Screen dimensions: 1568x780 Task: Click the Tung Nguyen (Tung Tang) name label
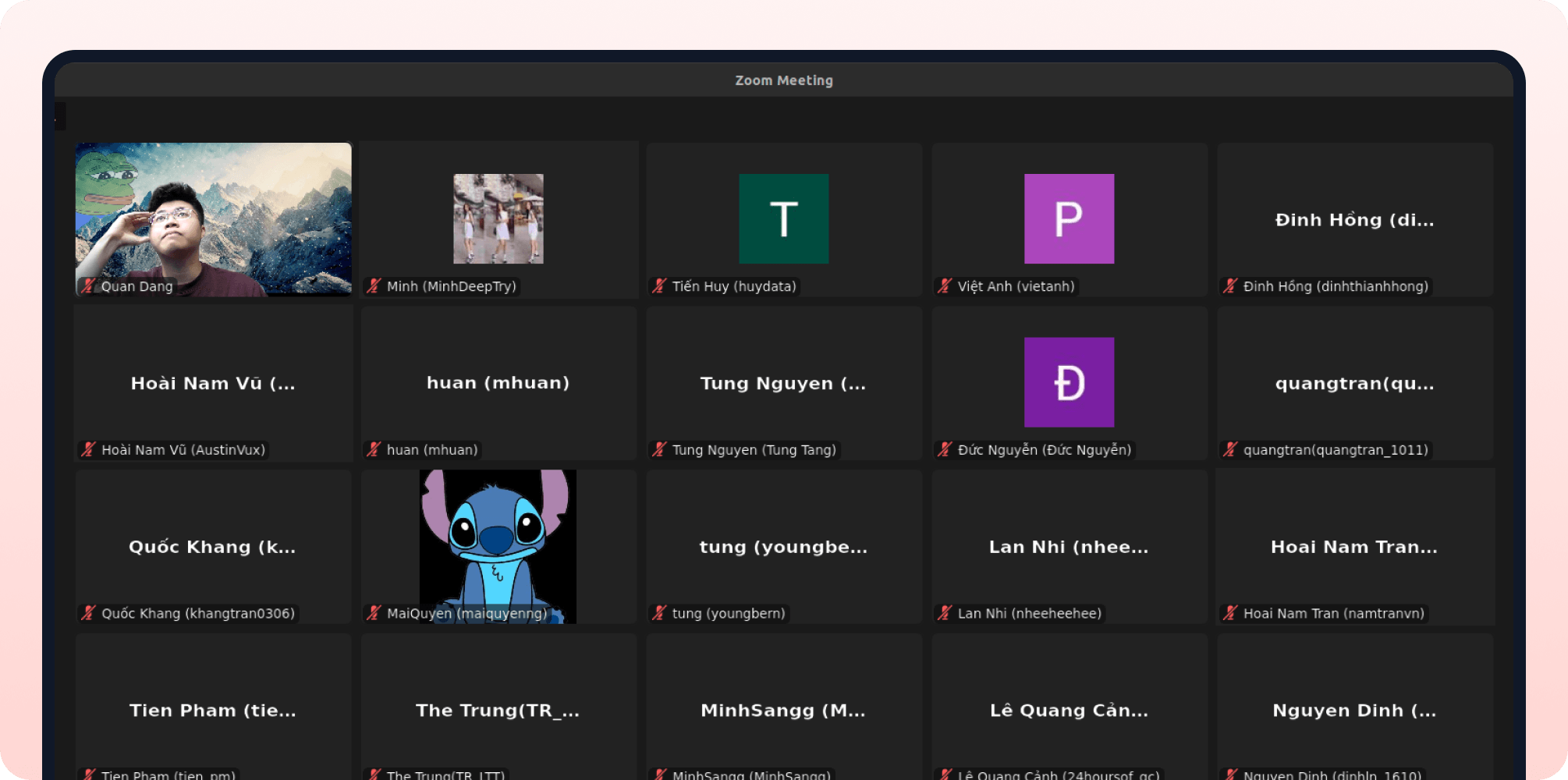[754, 450]
